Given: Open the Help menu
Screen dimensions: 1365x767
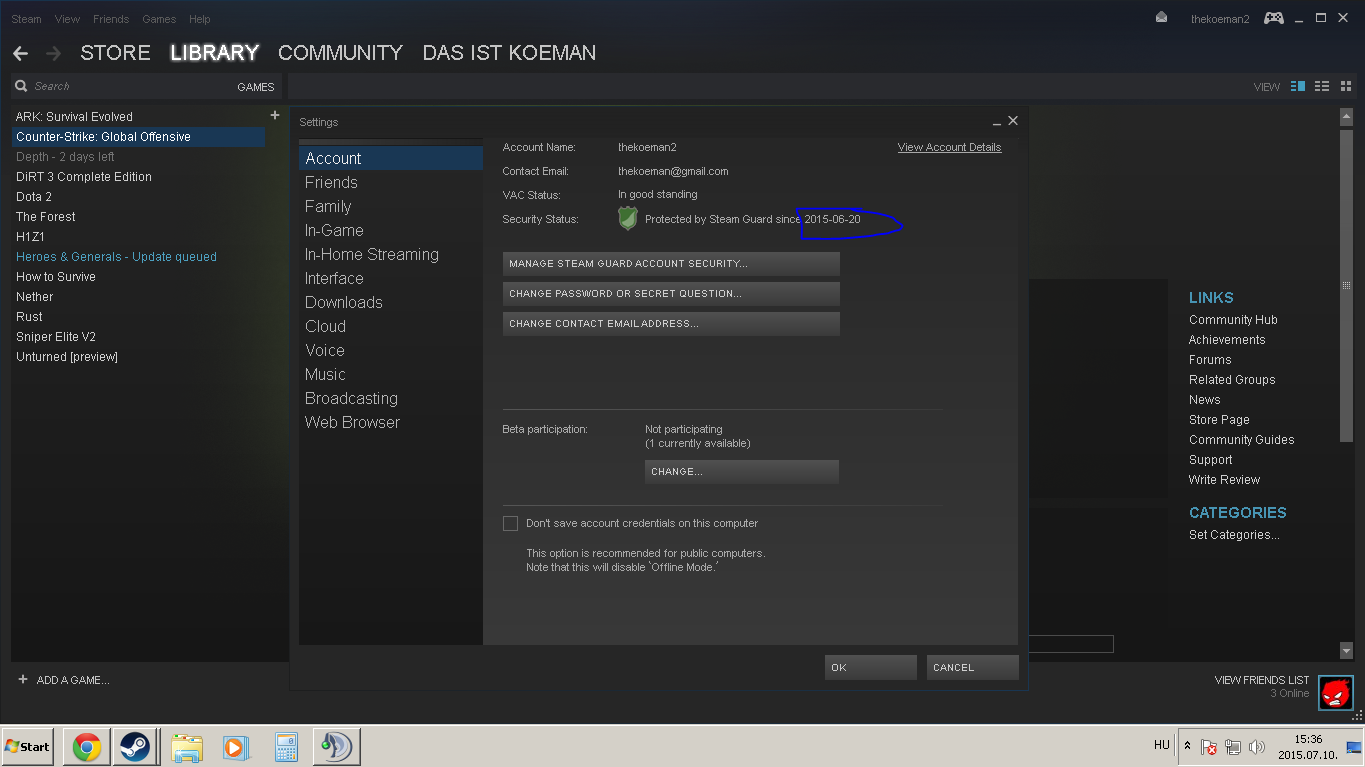Looking at the screenshot, I should tap(200, 19).
